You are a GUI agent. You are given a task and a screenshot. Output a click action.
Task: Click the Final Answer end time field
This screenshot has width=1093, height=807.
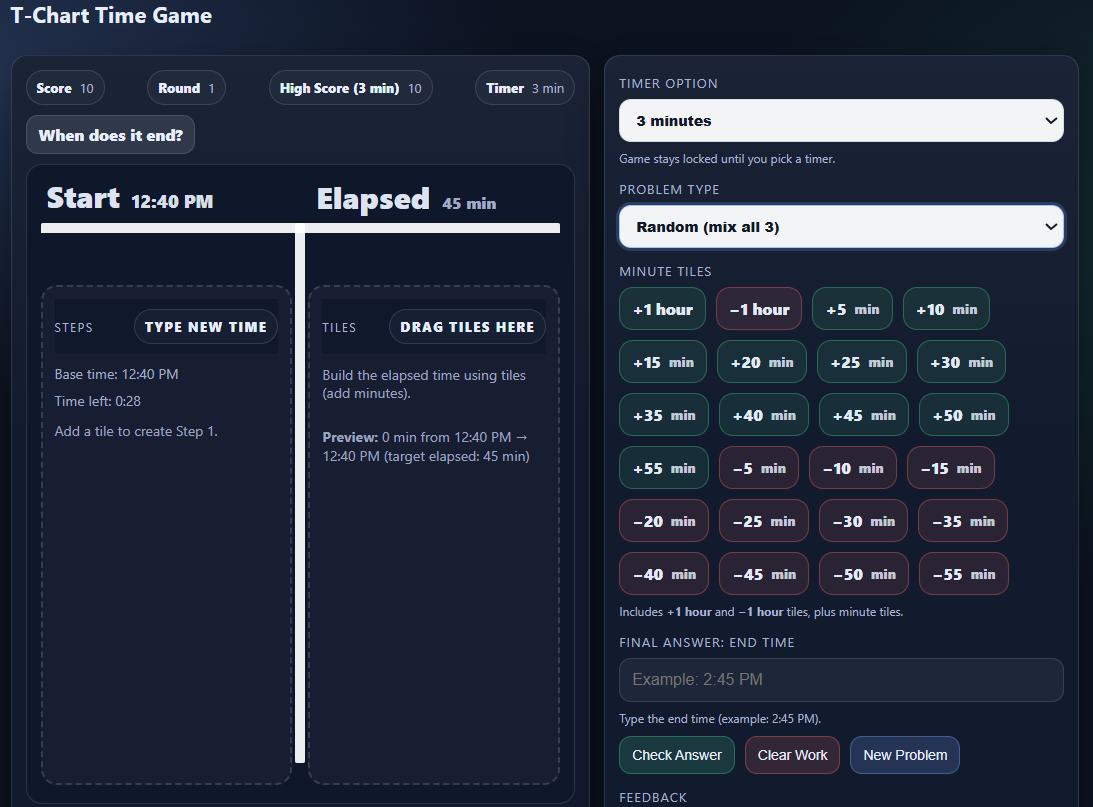tap(841, 680)
